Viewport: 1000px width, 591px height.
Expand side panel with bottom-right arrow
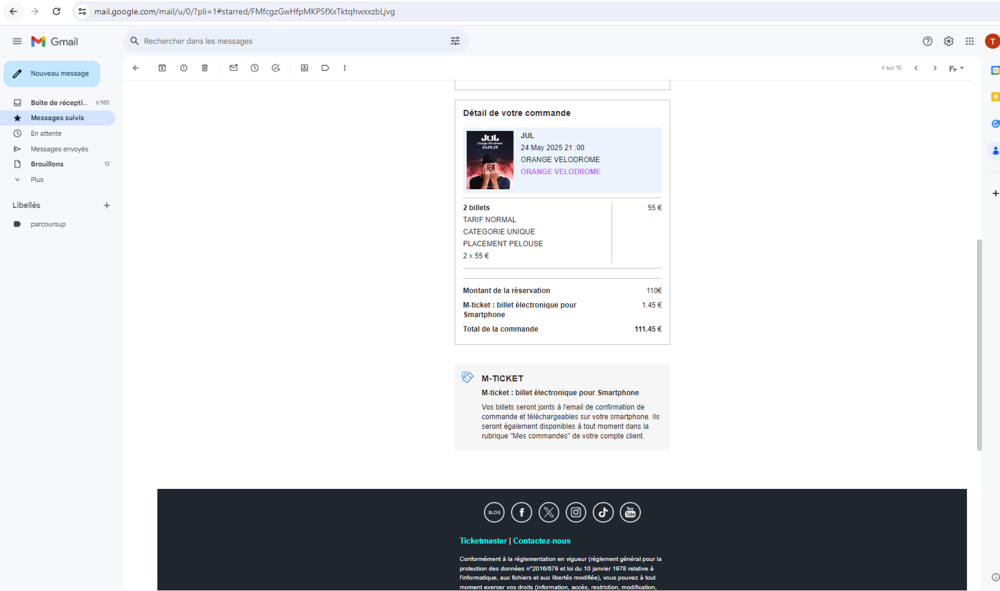995,577
